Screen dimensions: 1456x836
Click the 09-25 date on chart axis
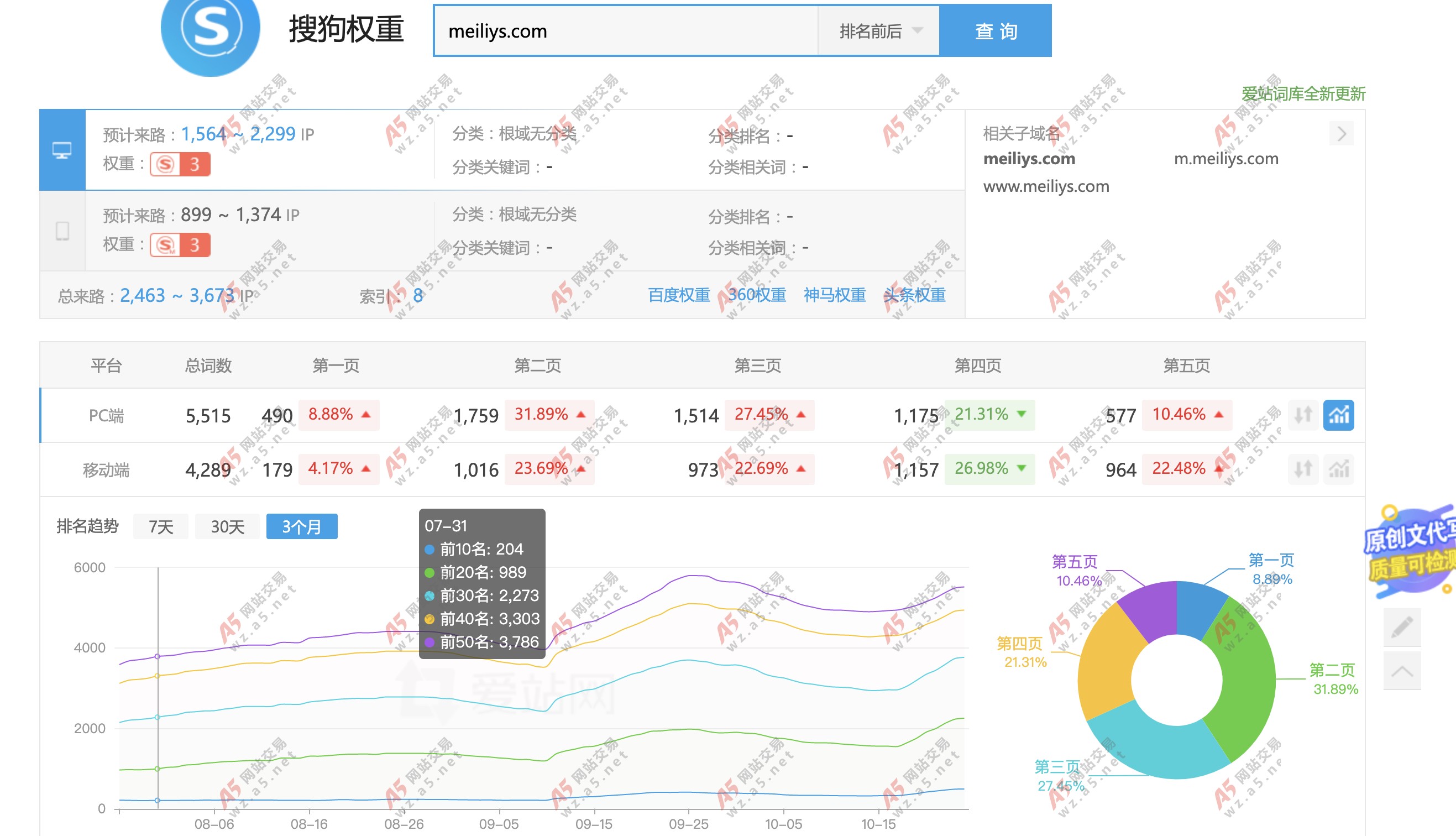[x=688, y=824]
